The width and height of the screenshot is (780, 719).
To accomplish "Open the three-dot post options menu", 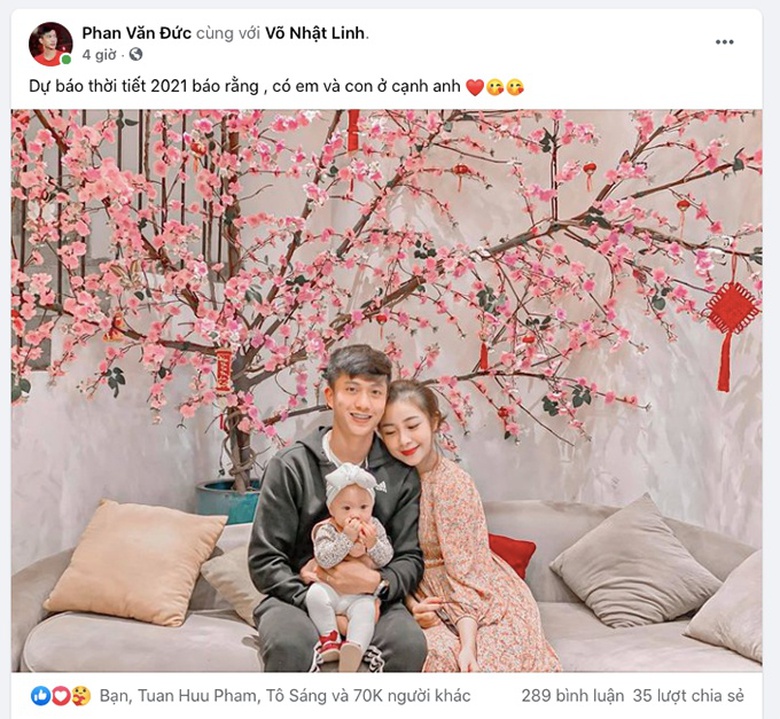I will coord(724,42).
